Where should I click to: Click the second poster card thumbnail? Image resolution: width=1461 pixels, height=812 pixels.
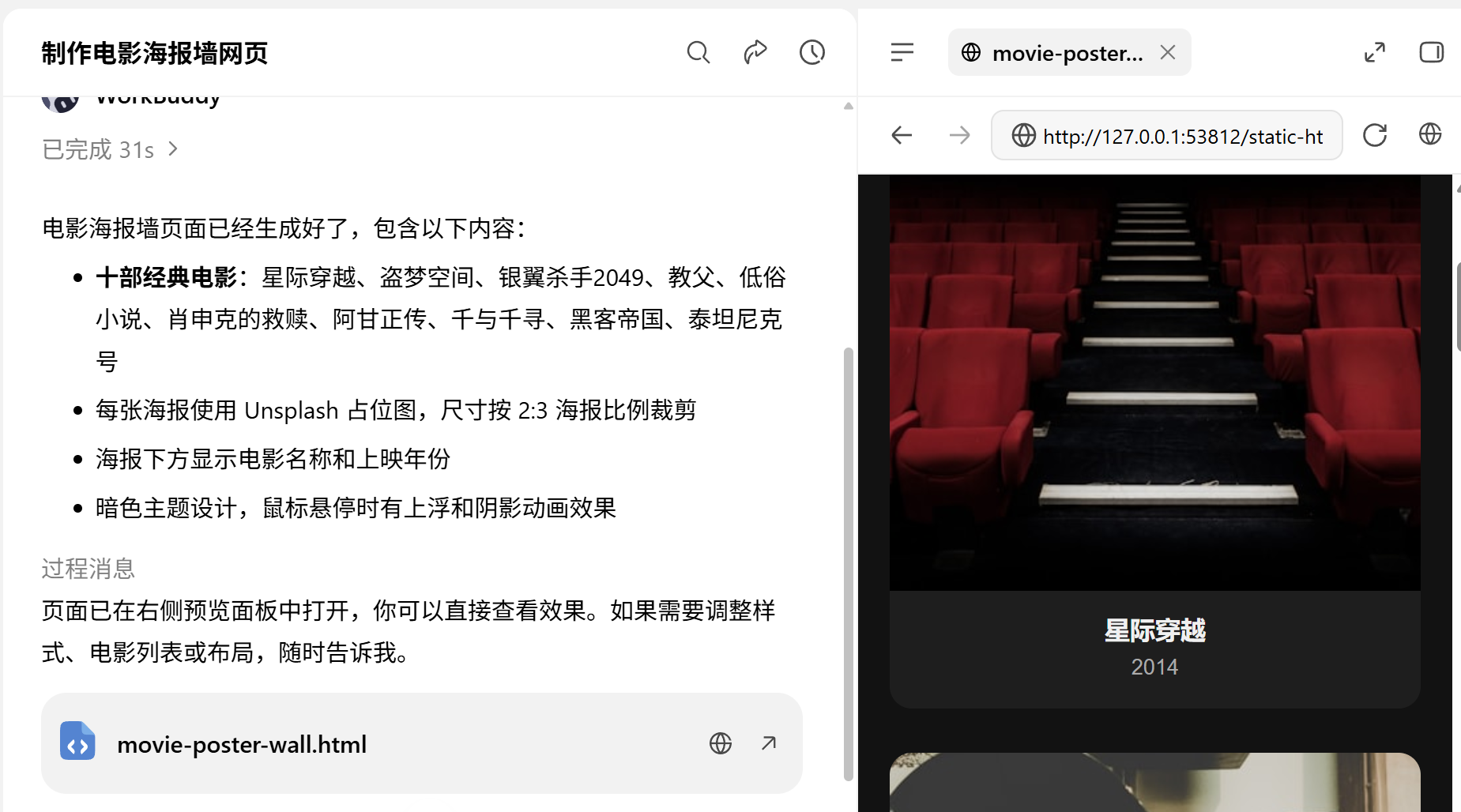pyautogui.click(x=1154, y=782)
